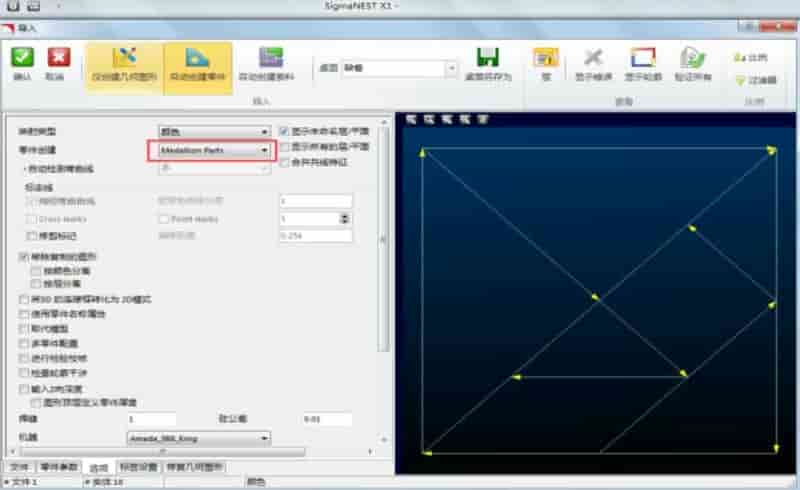
Task: Click the 颜色 status bar entry
Action: point(256,482)
